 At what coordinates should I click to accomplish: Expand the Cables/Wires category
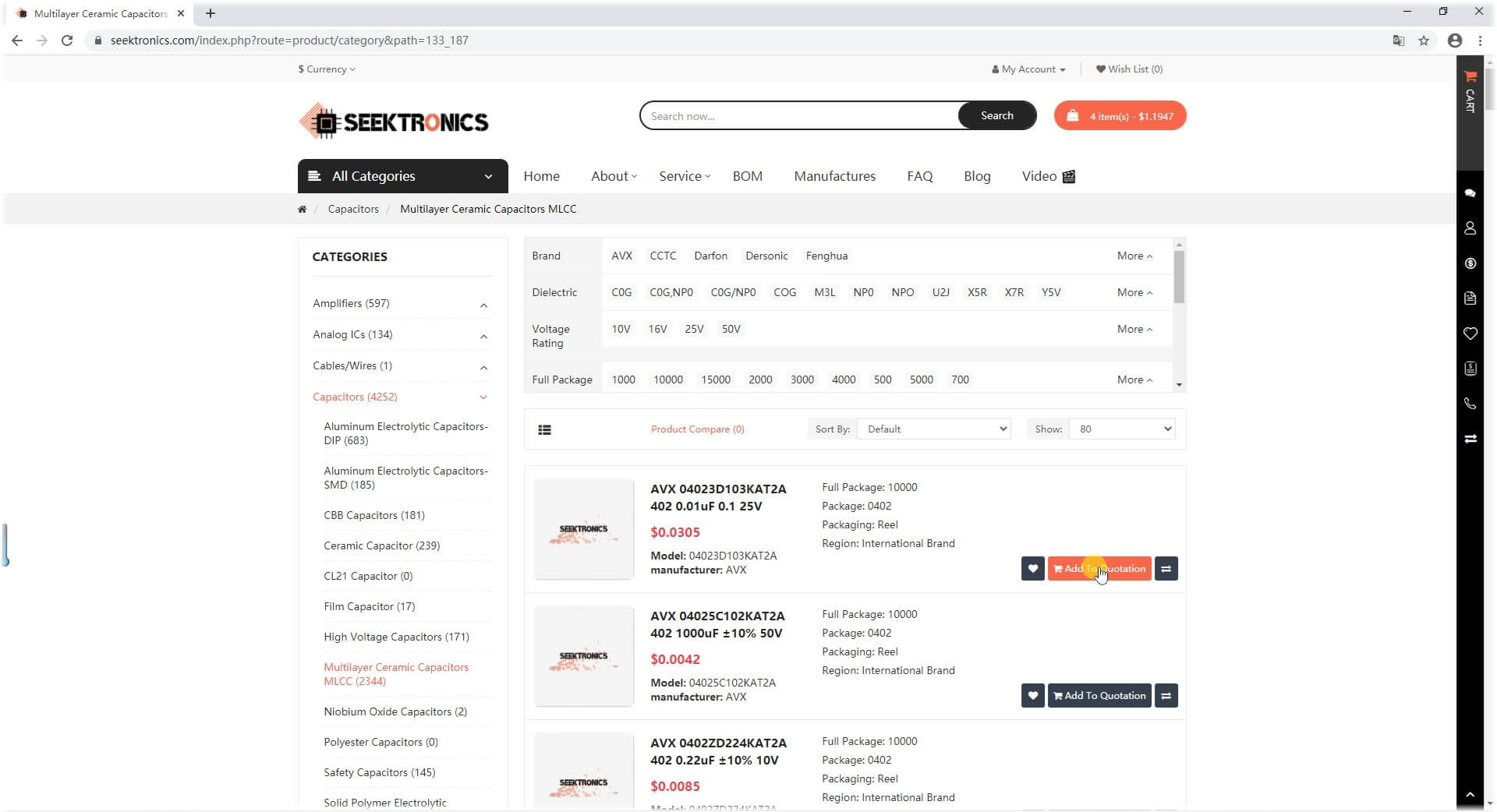pyautogui.click(x=483, y=367)
